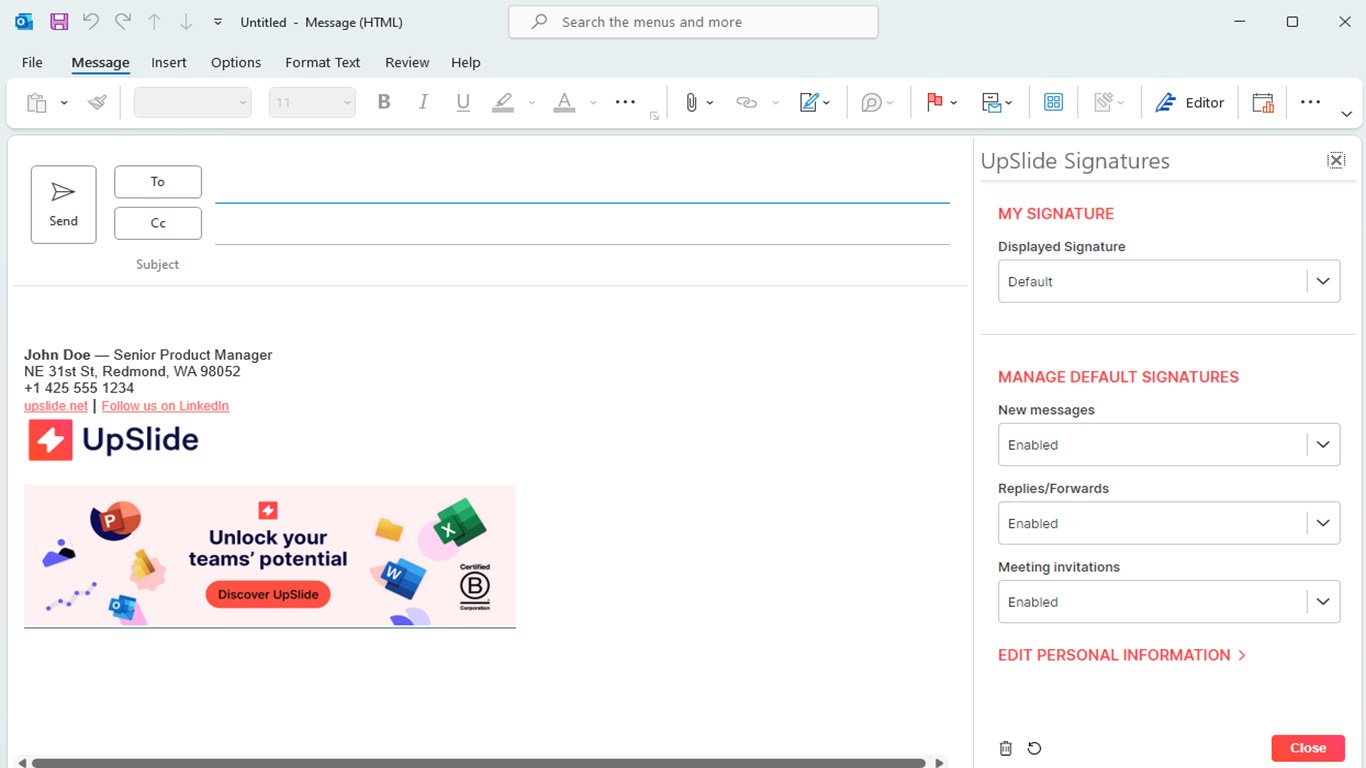Viewport: 1366px width, 768px height.
Task: Click the greyed sensitivity icon
Action: 1103,102
